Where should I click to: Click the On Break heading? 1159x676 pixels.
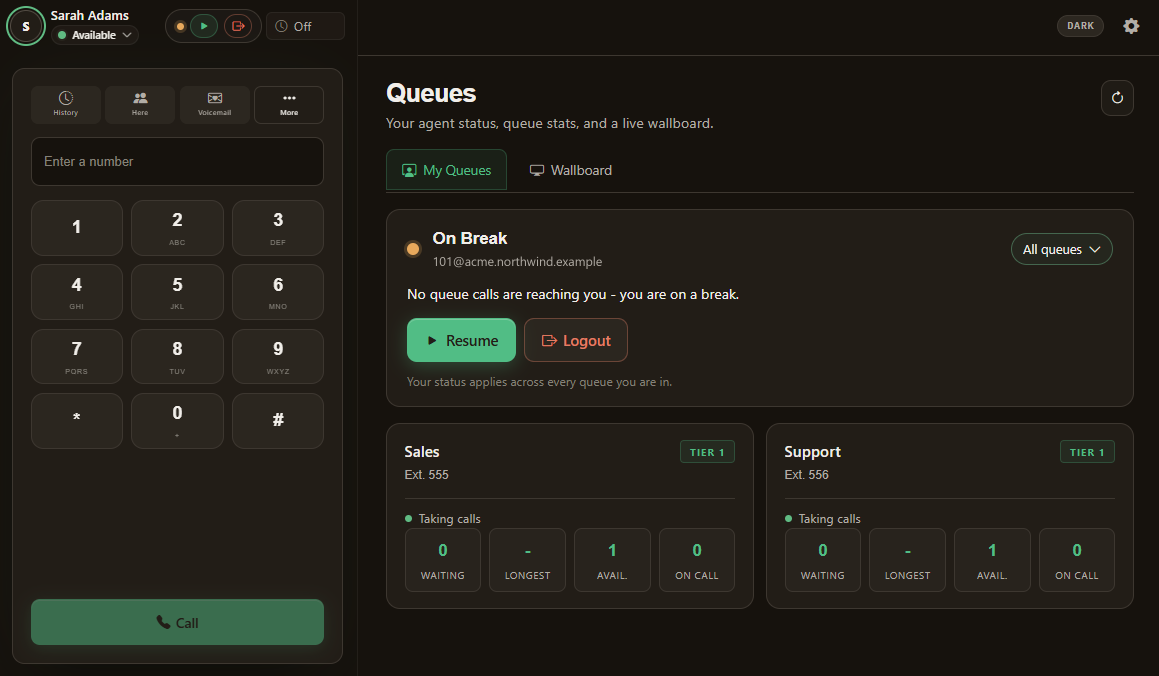point(470,238)
